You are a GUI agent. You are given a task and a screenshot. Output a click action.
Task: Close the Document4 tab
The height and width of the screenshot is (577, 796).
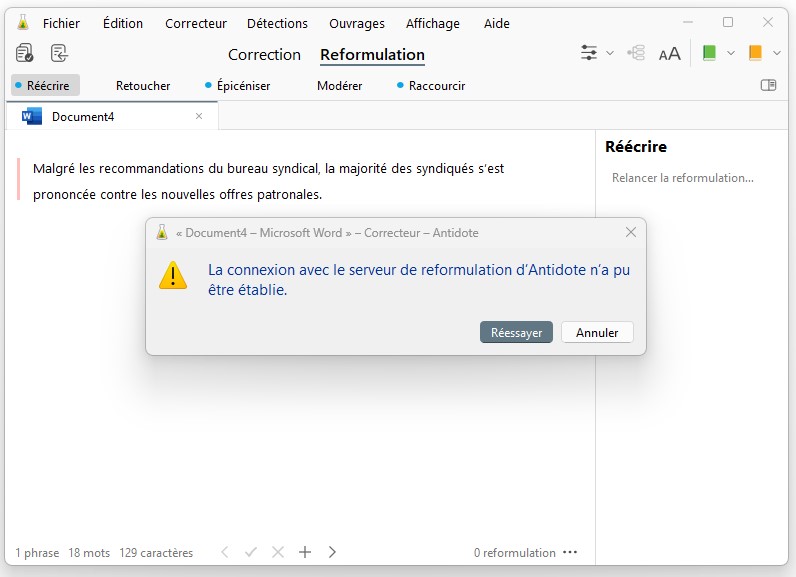(199, 116)
